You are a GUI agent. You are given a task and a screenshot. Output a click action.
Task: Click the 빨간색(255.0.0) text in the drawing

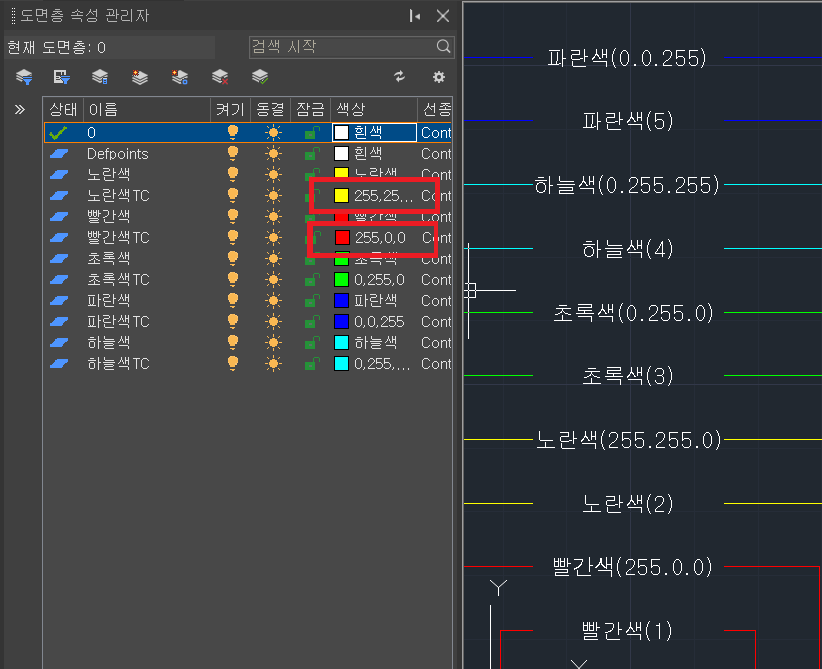633,567
